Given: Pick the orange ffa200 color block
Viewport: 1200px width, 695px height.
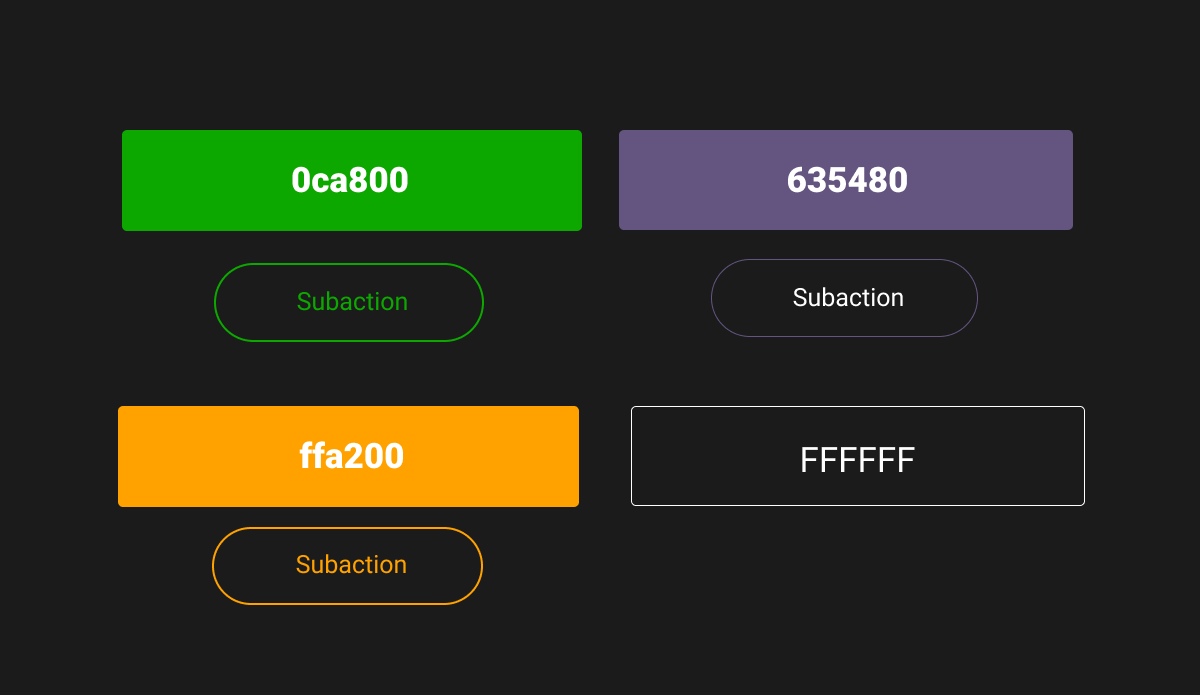Looking at the screenshot, I should 348,456.
